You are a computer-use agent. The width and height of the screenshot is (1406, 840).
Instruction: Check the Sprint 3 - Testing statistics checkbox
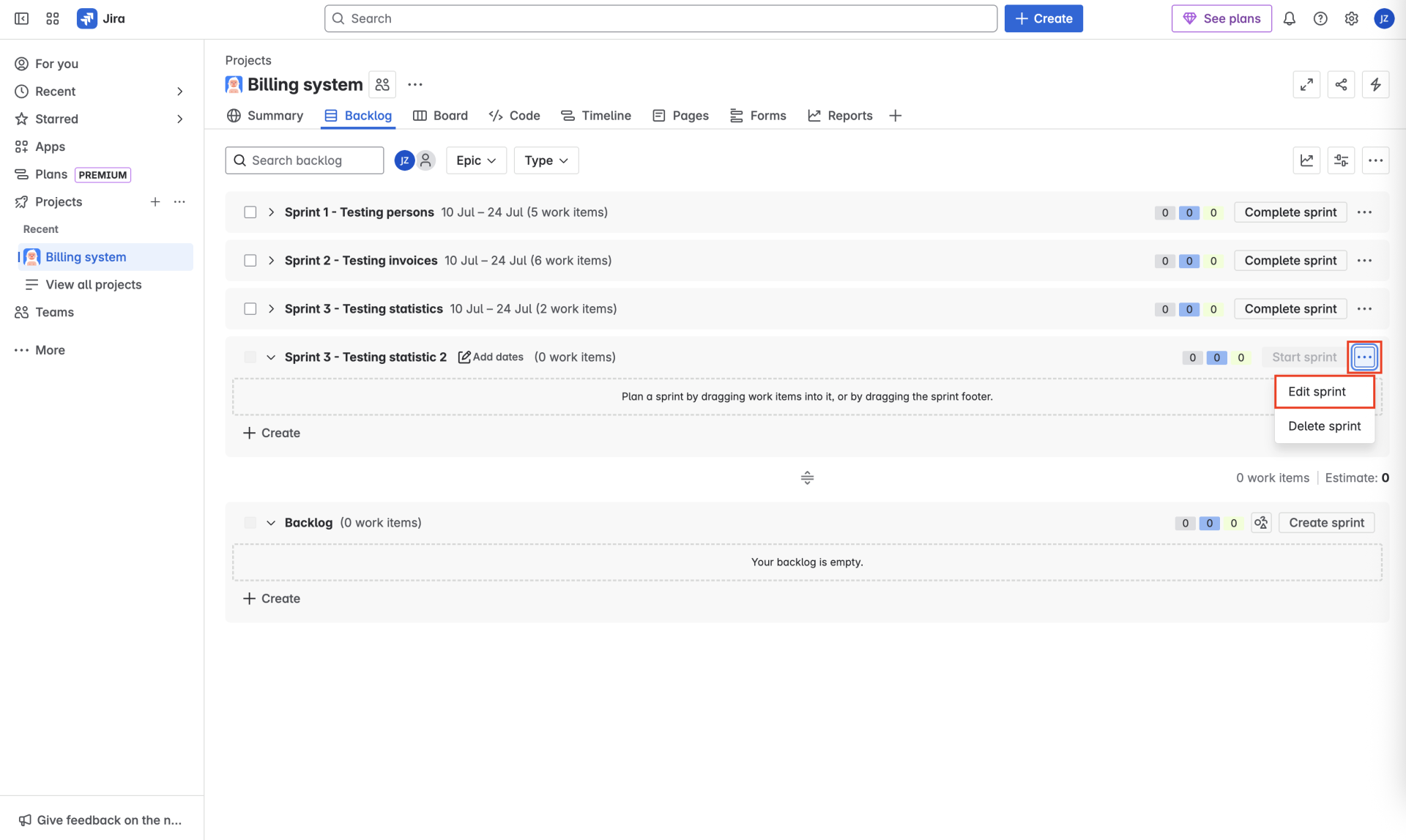point(250,309)
